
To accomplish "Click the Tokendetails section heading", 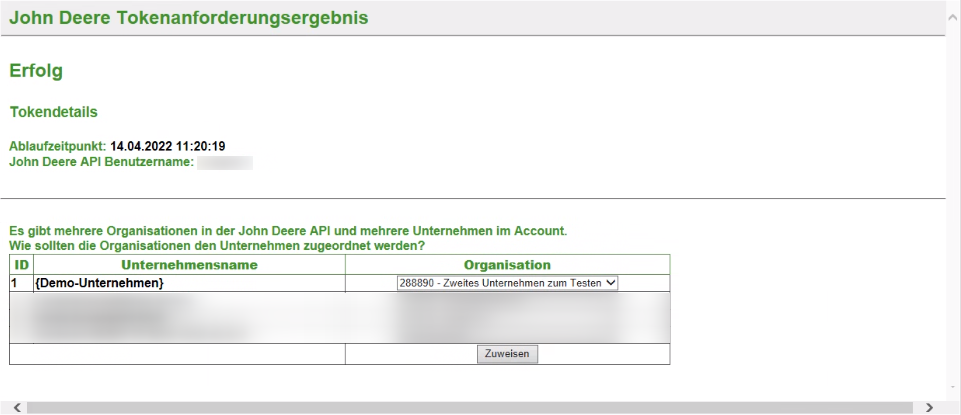I will tap(53, 112).
